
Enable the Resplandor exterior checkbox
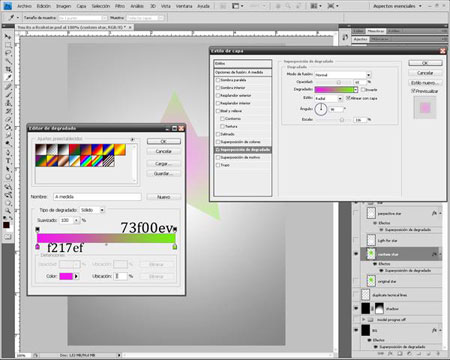click(218, 95)
